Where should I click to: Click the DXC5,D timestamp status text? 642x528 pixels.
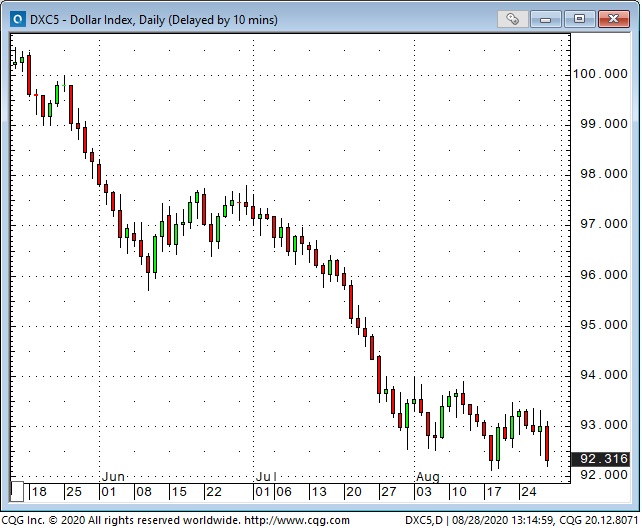[522, 520]
